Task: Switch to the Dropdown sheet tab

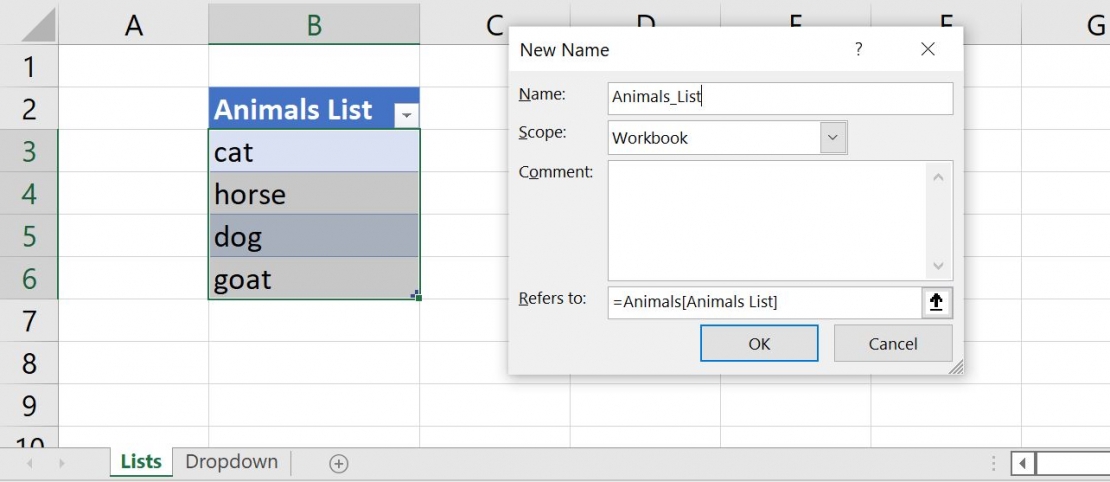Action: [231, 462]
